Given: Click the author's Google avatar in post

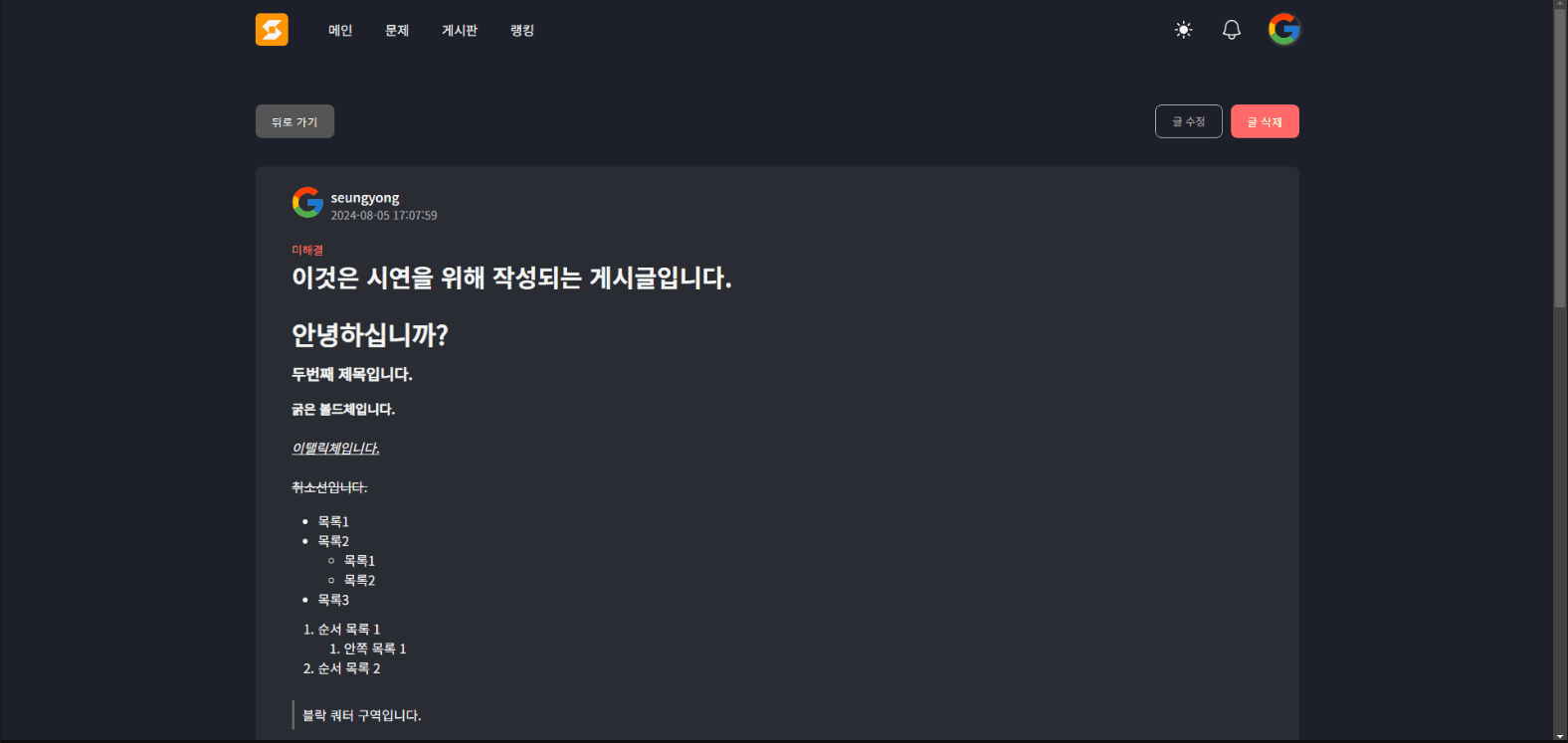Looking at the screenshot, I should pos(307,202).
